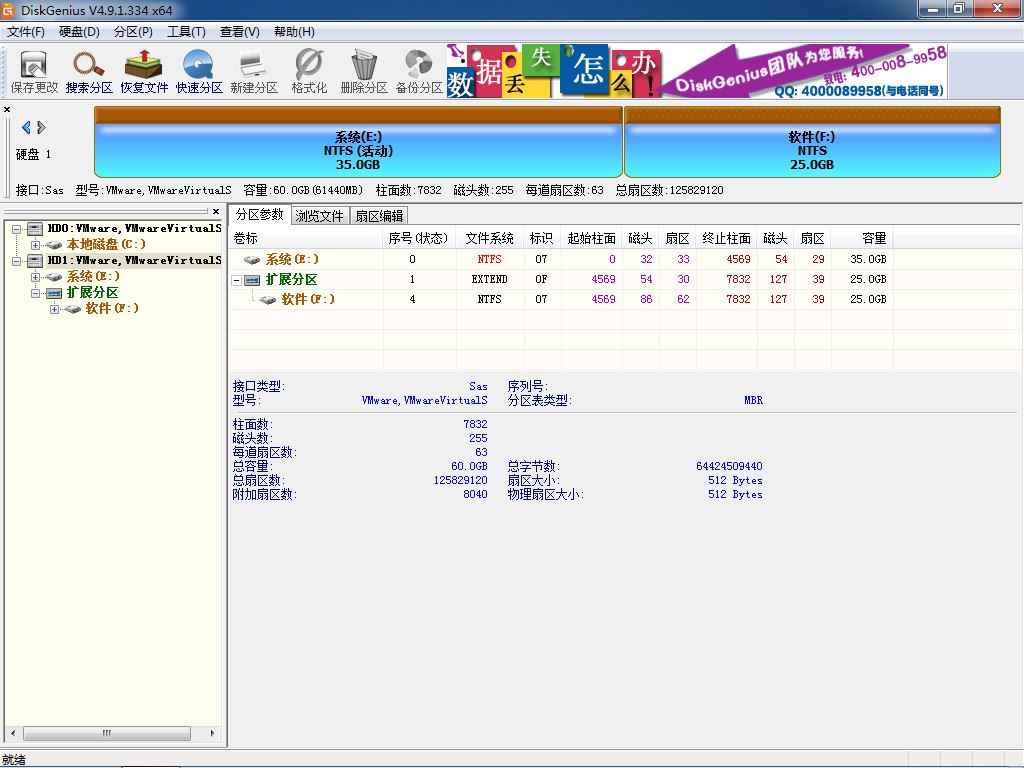The height and width of the screenshot is (768, 1024).
Task: Click 总扇区数 value 125829120 in details
Action: (x=460, y=480)
